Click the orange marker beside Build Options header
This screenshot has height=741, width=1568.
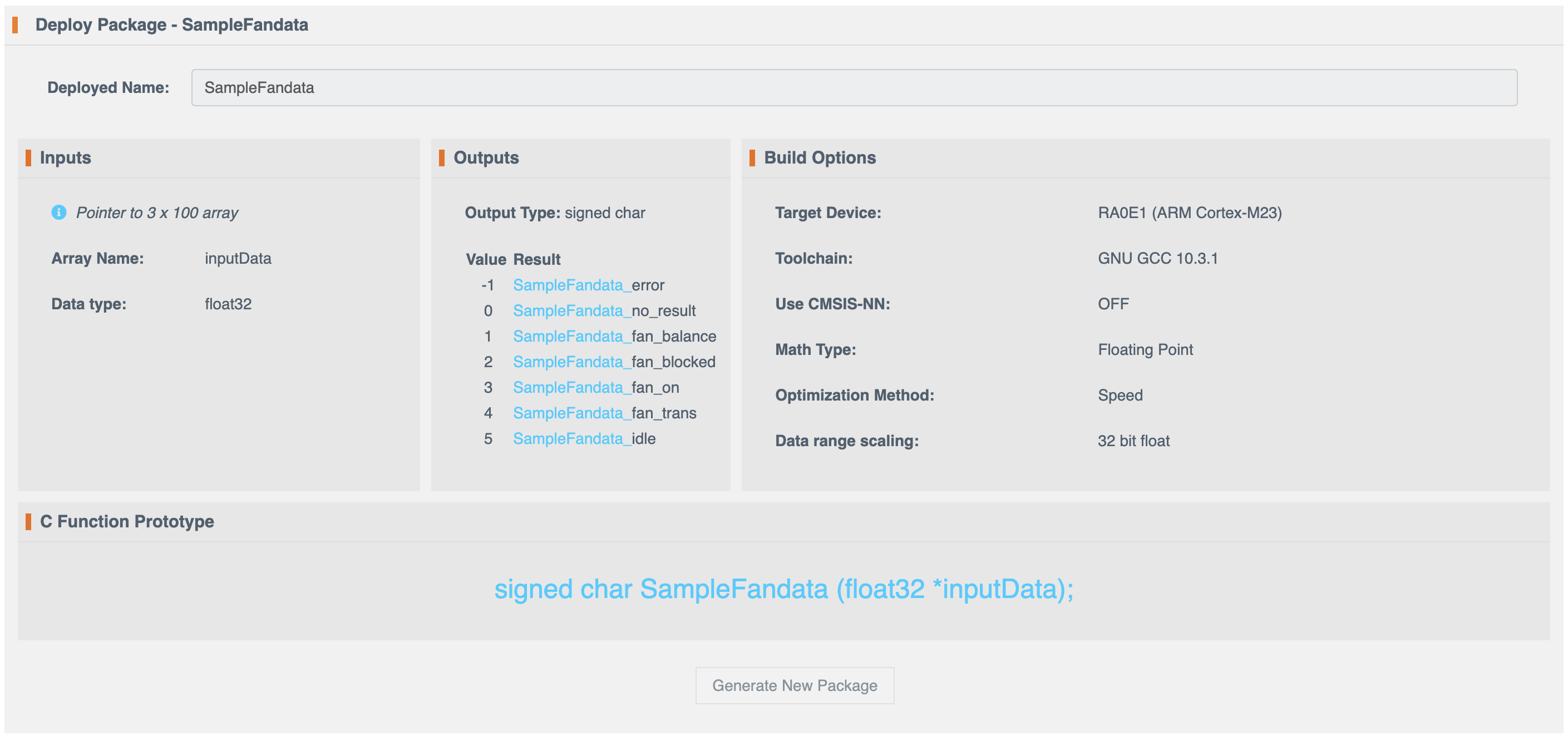coord(753,157)
